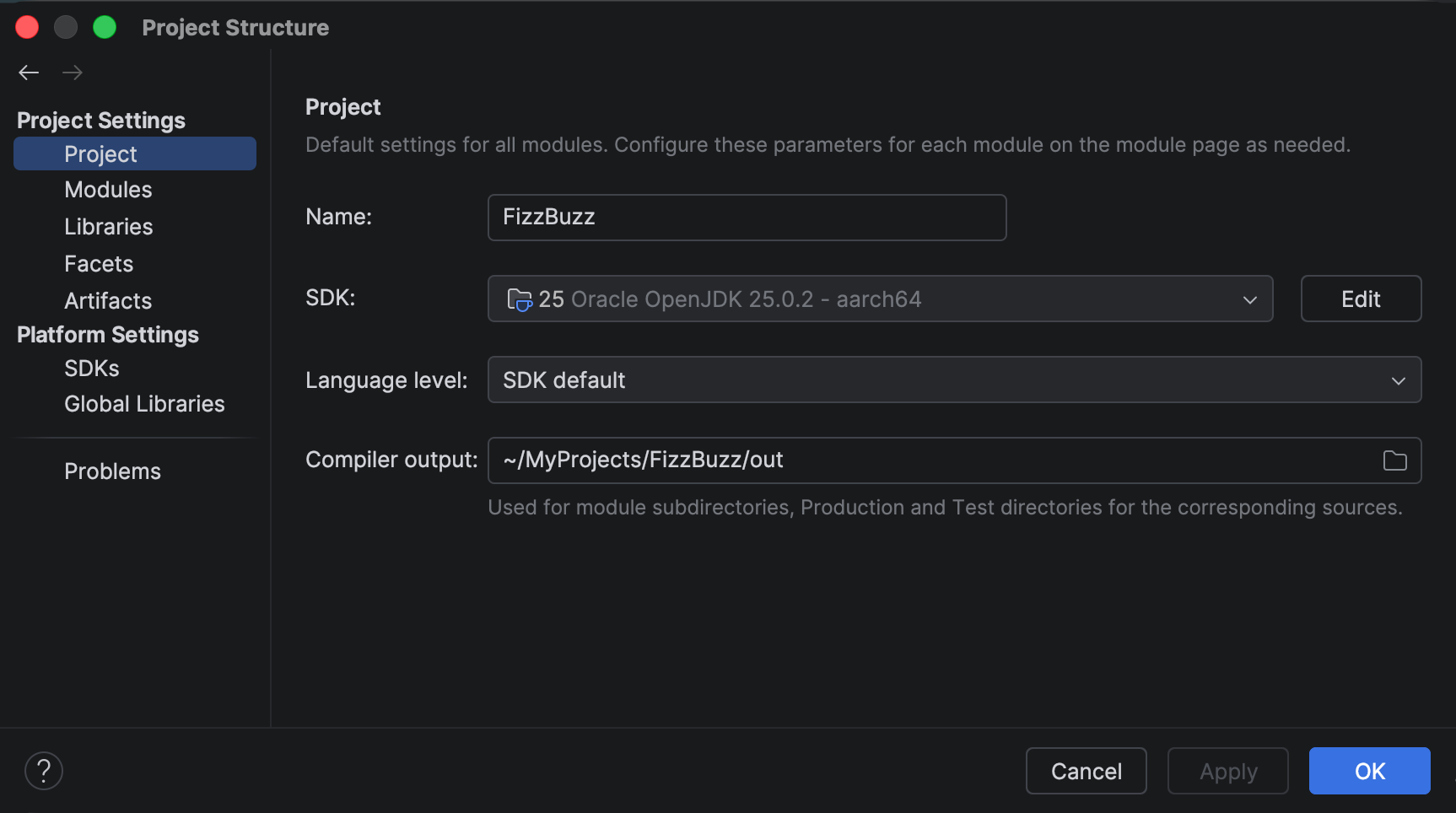Close the Project Structure window
The width and height of the screenshot is (1456, 813).
(27, 27)
